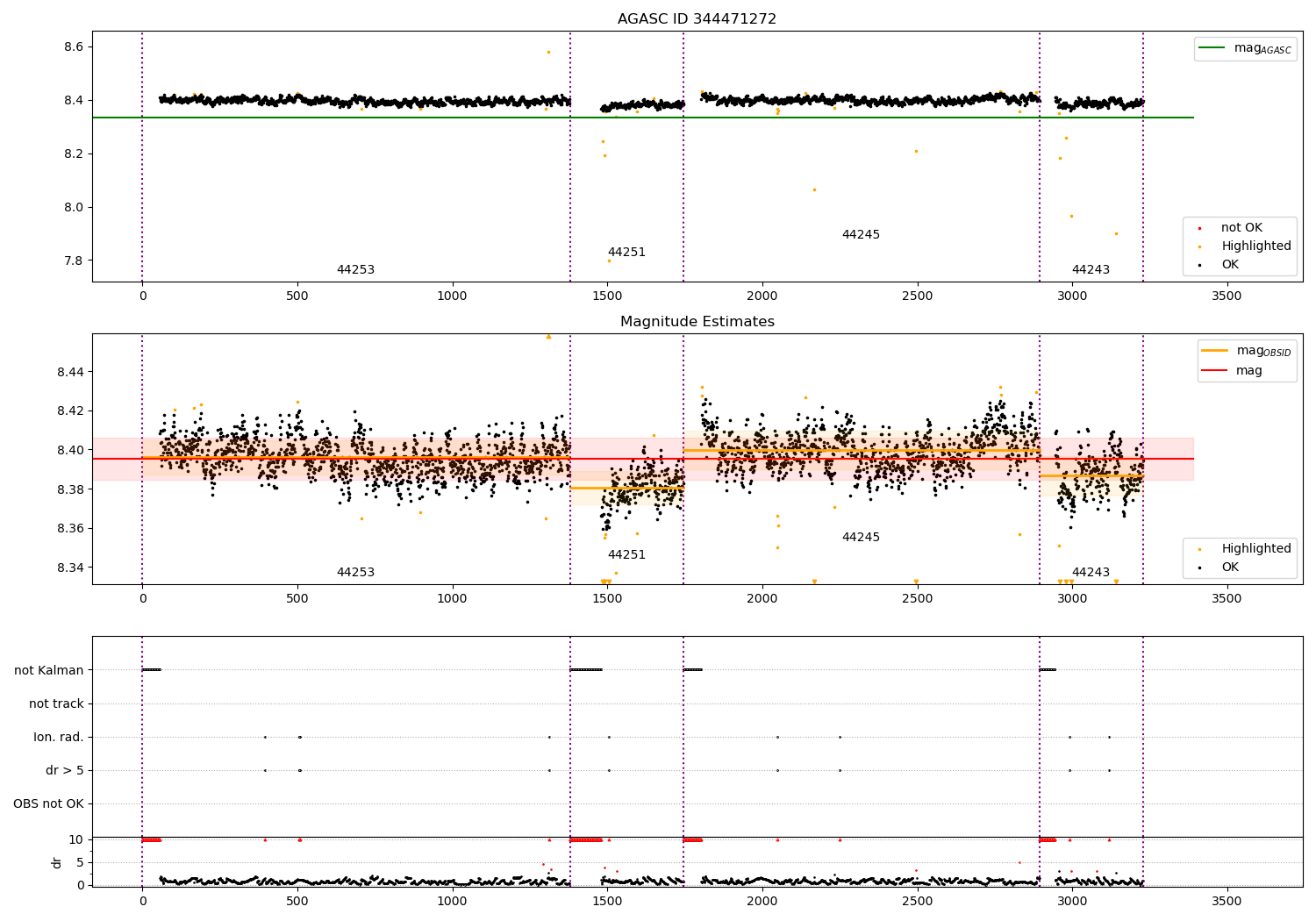Click the 8.42 y-axis tick label
Image resolution: width=1316 pixels, height=921 pixels.
[x=70, y=411]
